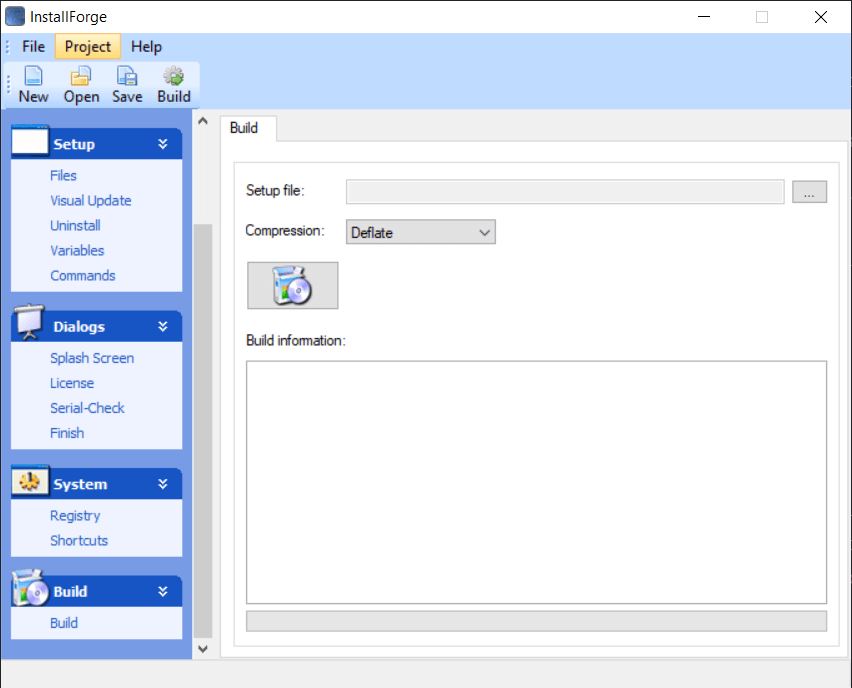Screen dimensions: 852x688
Task: Open the License dialog page
Action: (x=72, y=383)
